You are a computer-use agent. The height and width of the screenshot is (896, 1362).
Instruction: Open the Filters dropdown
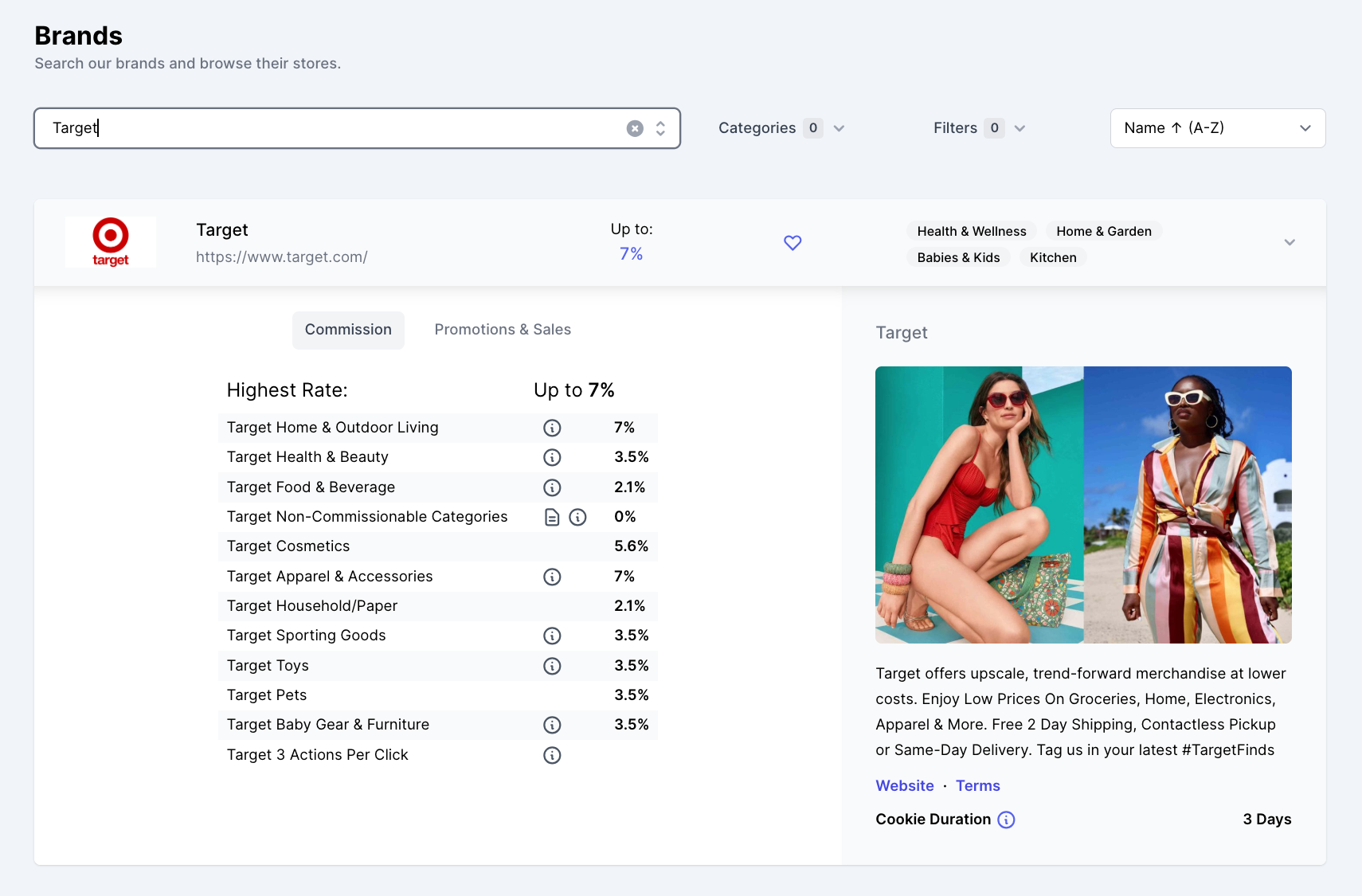(979, 128)
